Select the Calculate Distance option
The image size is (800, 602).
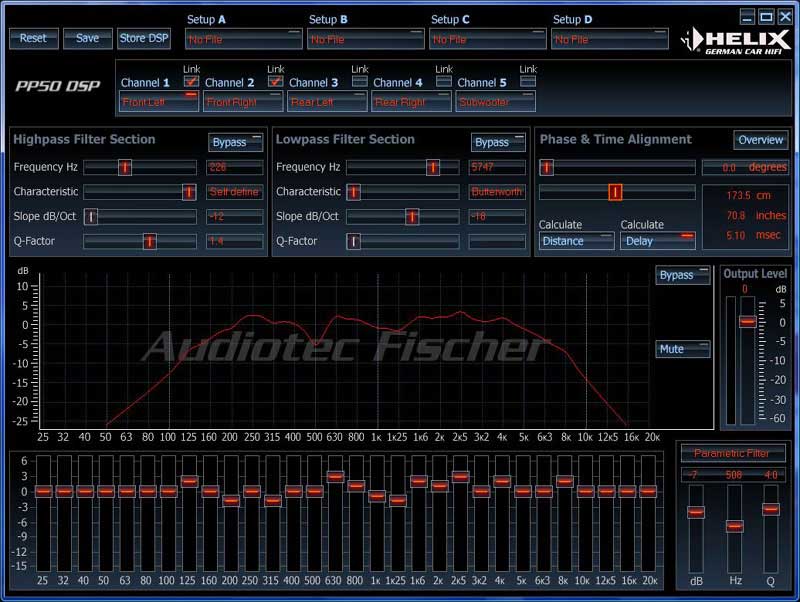coord(577,241)
